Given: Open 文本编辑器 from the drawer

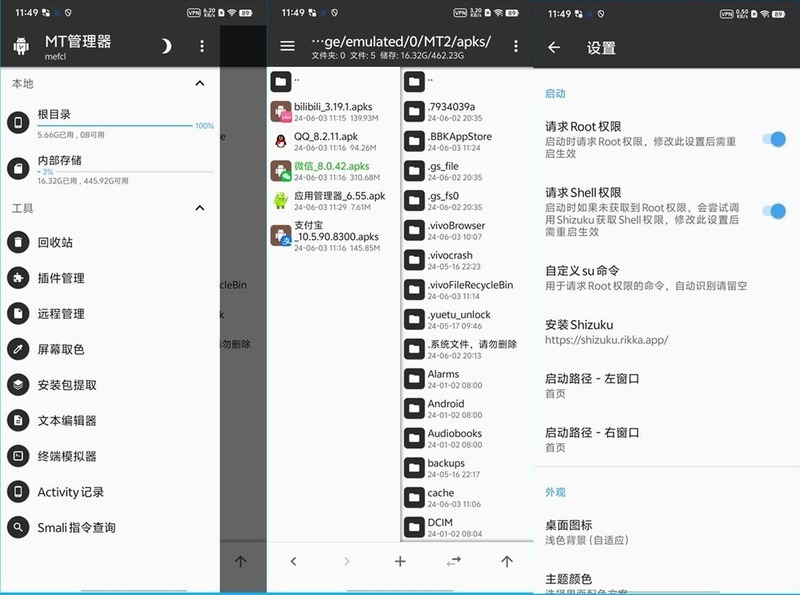Looking at the screenshot, I should pos(66,420).
